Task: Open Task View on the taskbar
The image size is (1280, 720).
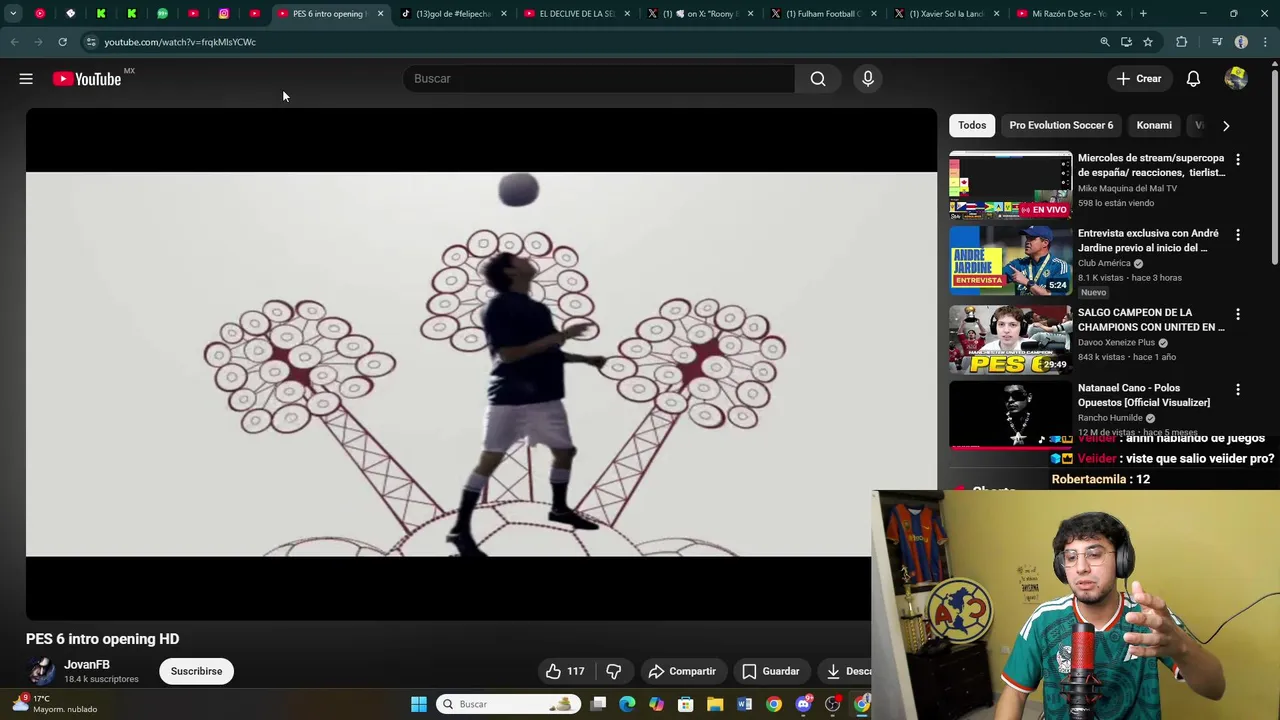Action: click(598, 704)
